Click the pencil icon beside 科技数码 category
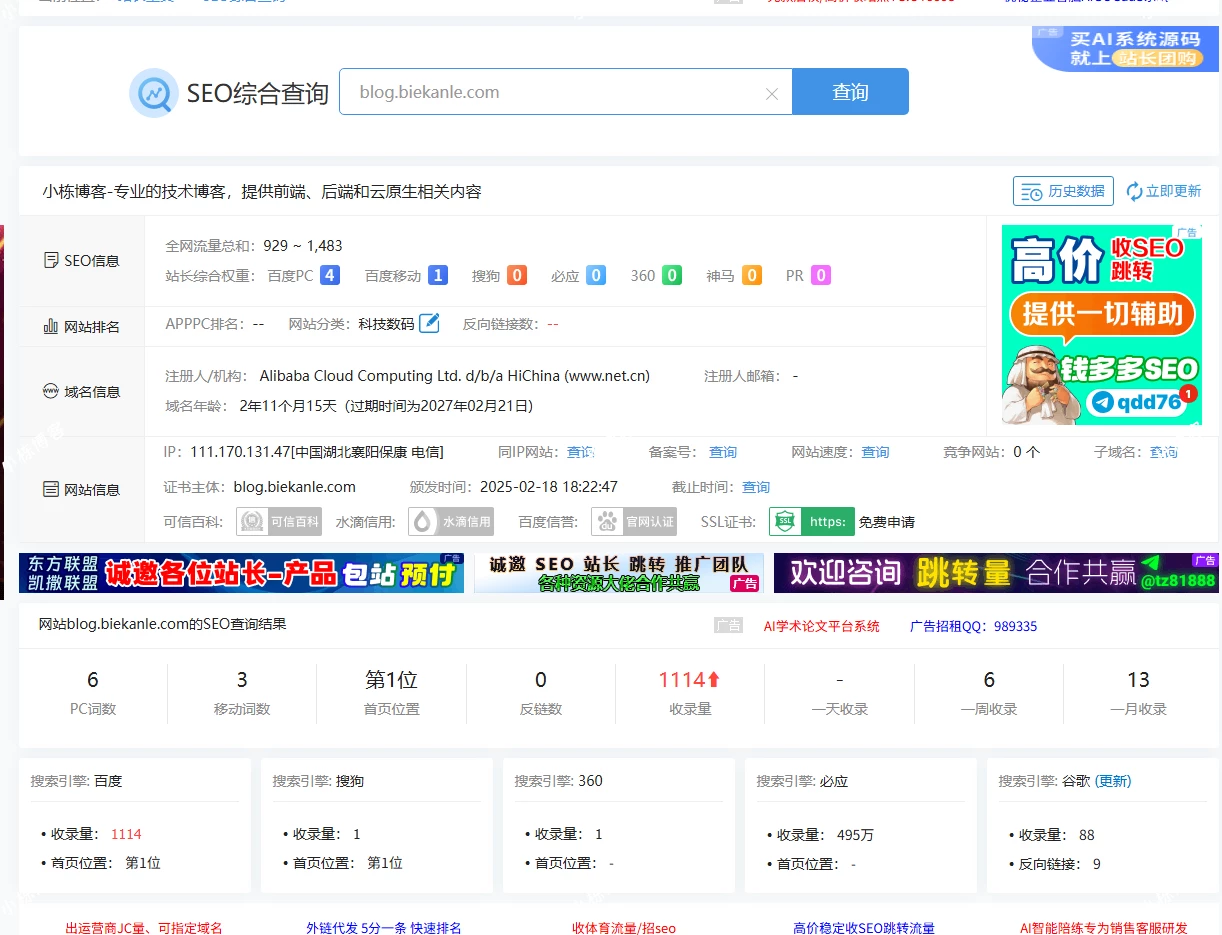This screenshot has width=1222, height=935. 429,323
